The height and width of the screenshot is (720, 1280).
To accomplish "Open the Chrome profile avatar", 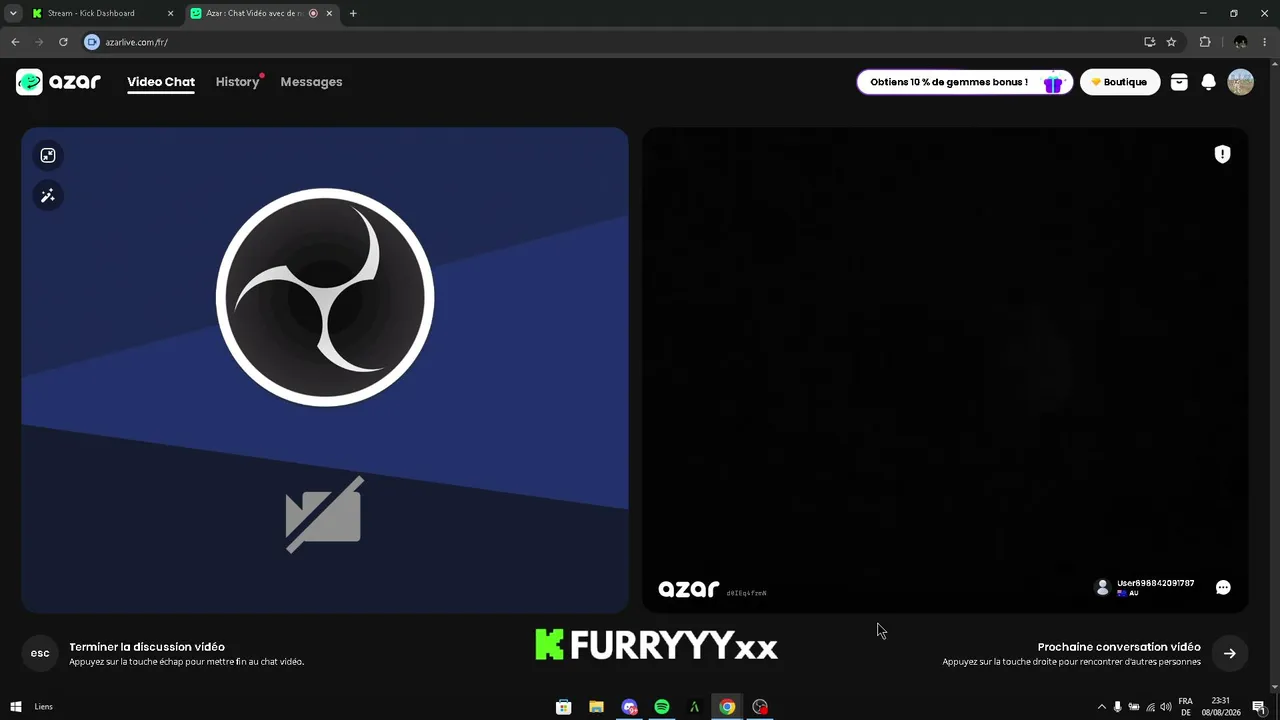I will (x=1240, y=42).
